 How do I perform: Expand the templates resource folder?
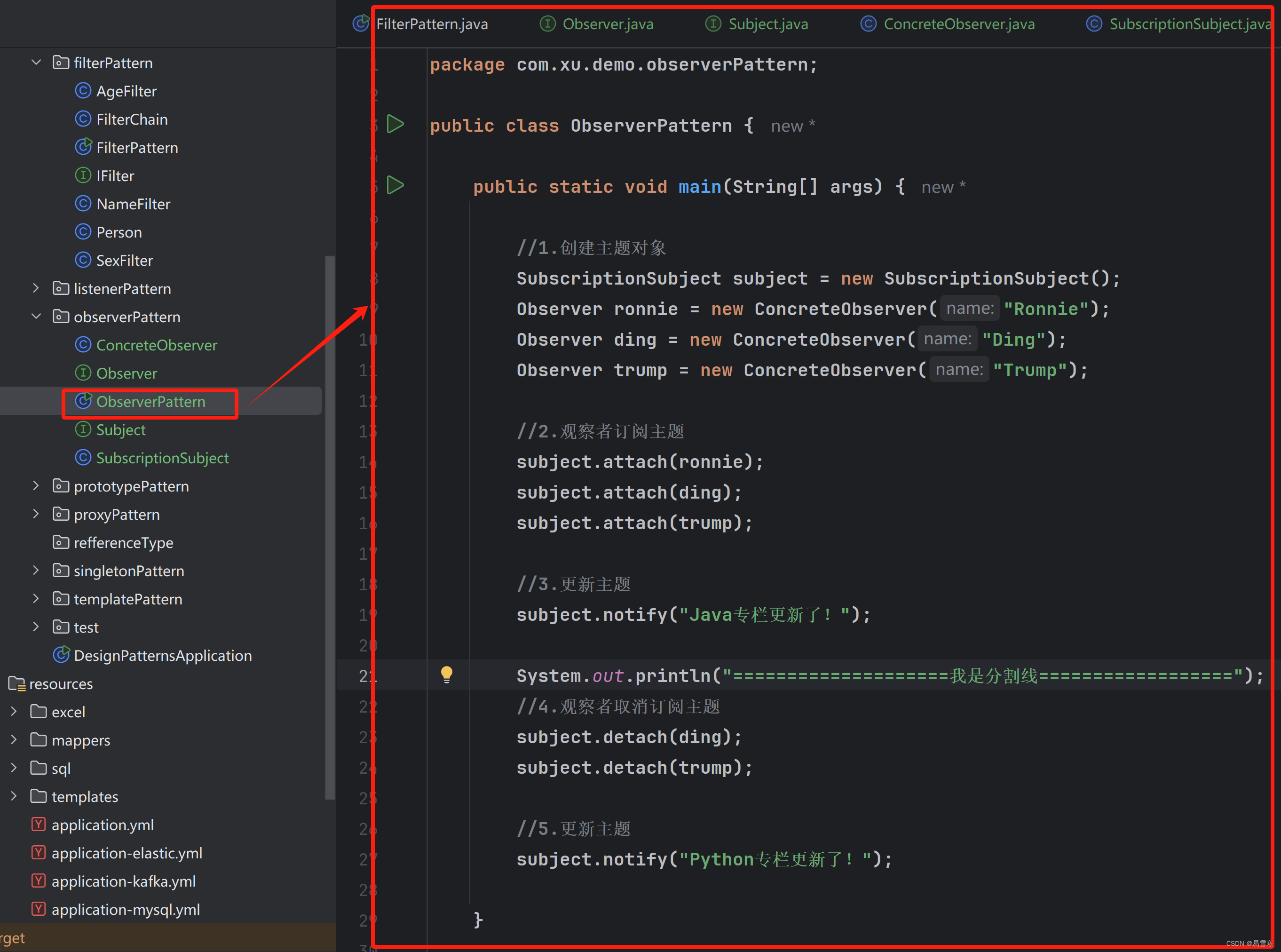click(x=14, y=796)
